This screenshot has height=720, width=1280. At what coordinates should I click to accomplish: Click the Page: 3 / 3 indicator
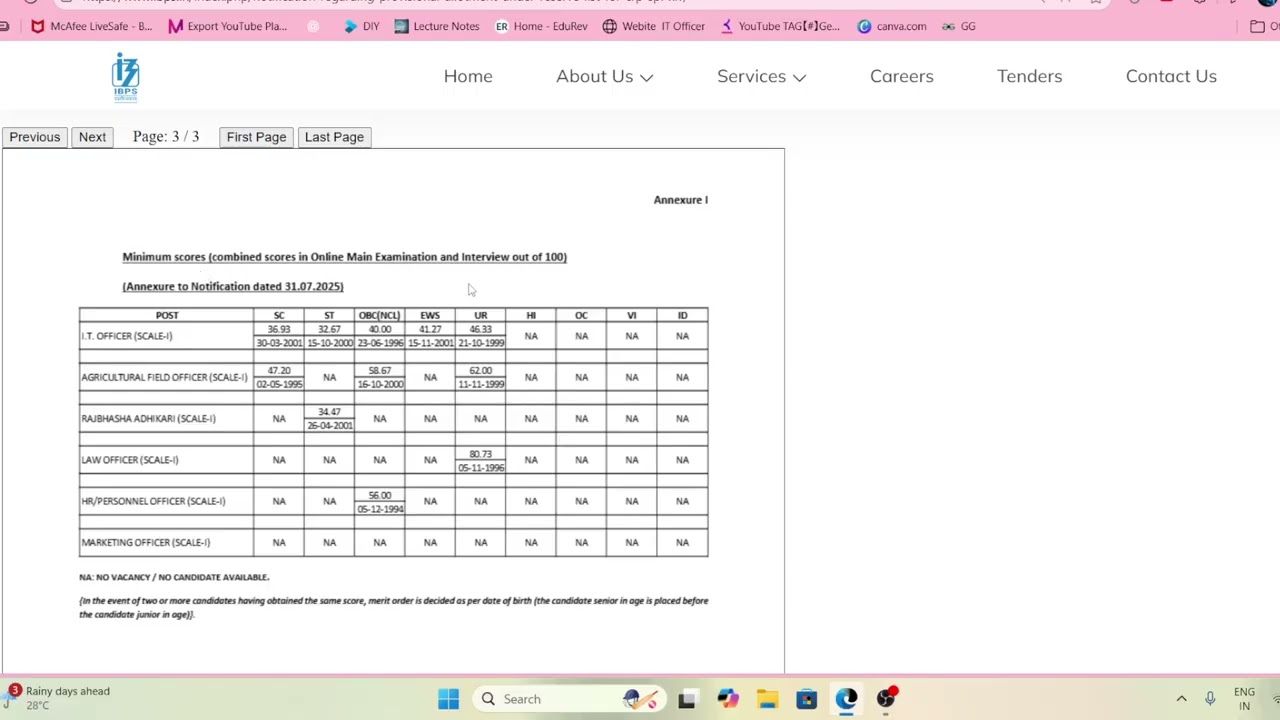tap(166, 137)
